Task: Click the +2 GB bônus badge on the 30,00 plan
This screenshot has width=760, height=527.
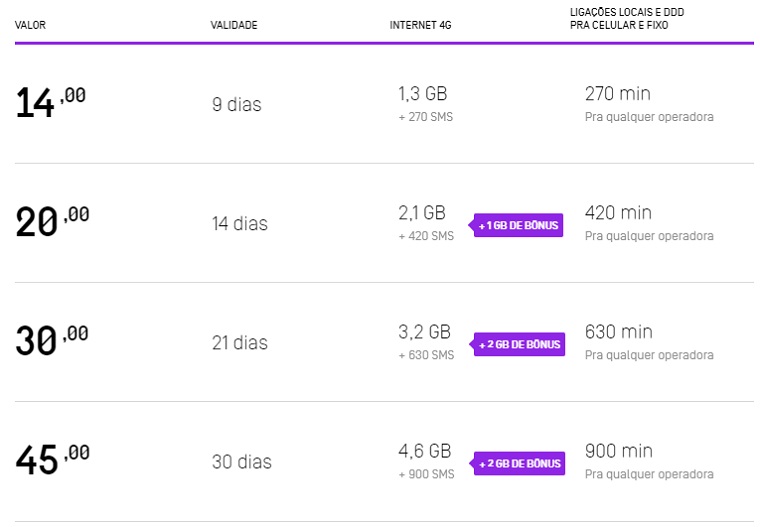Action: pos(520,344)
